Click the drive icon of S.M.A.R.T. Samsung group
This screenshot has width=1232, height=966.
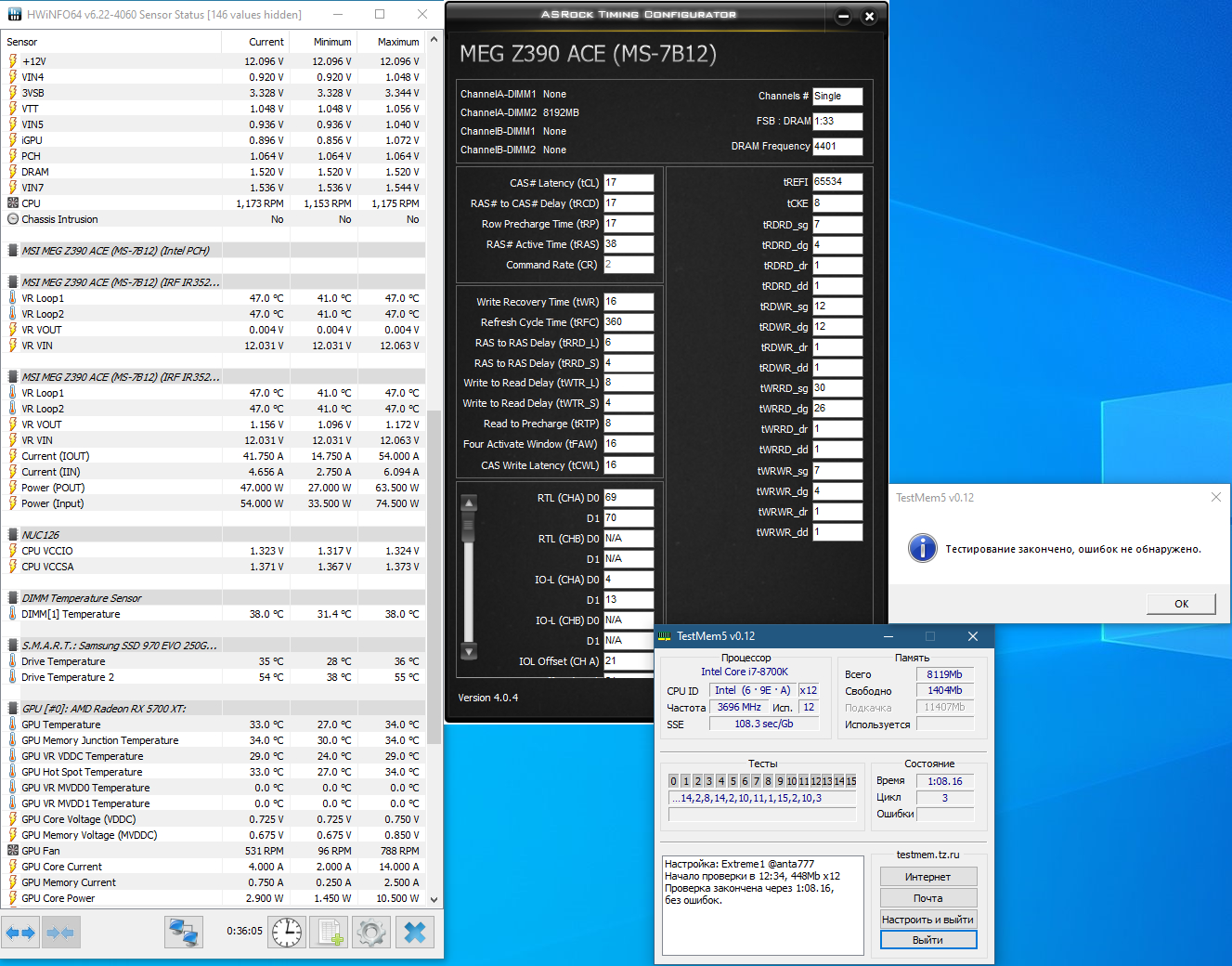tap(13, 646)
